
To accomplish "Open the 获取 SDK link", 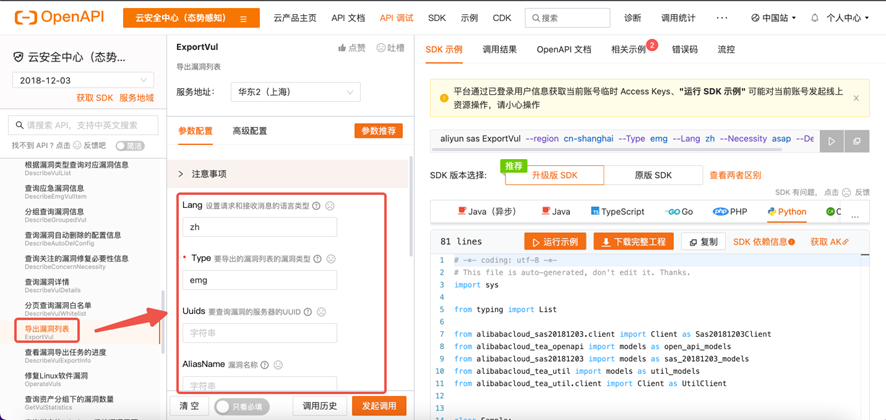I will [95, 98].
